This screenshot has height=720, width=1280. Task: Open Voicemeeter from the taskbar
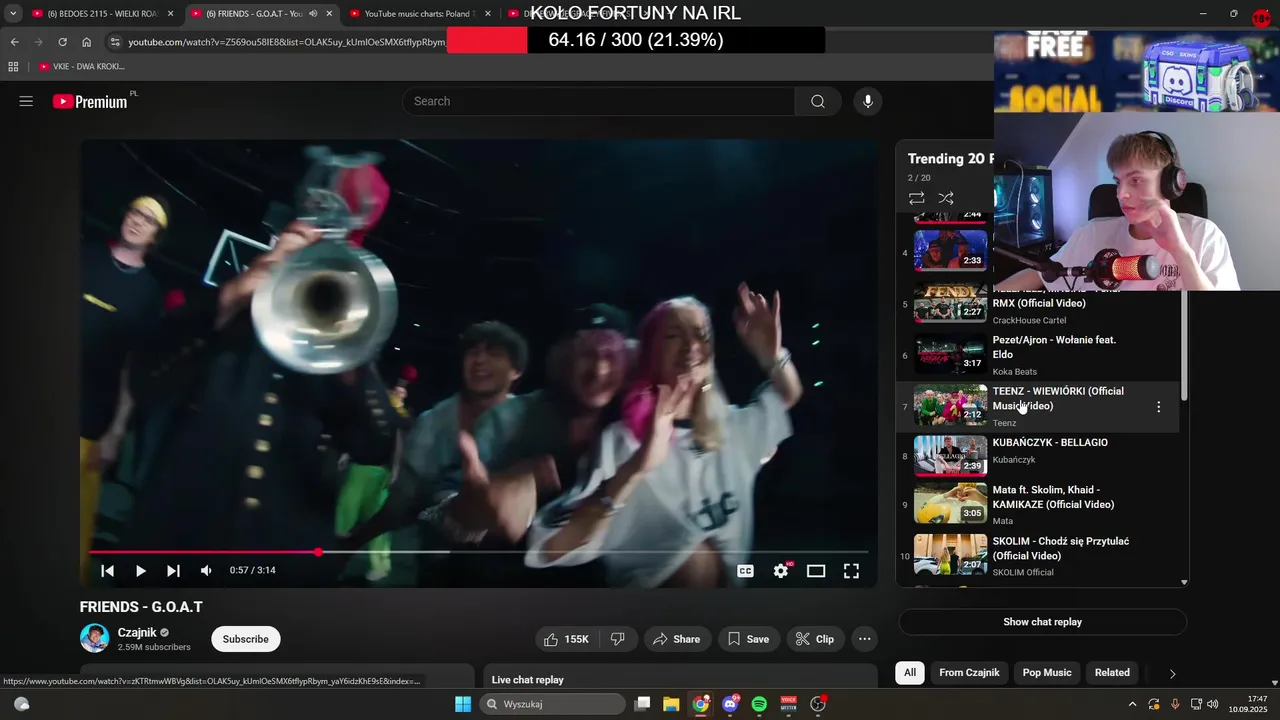click(788, 704)
